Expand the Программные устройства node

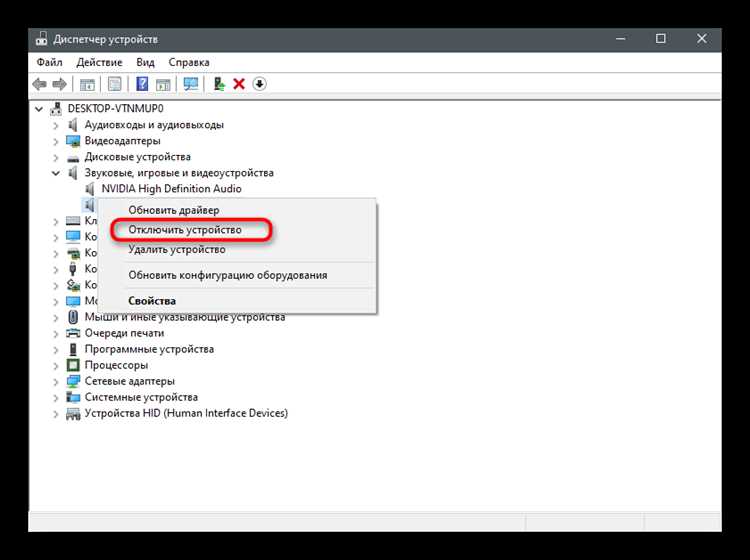[56, 350]
